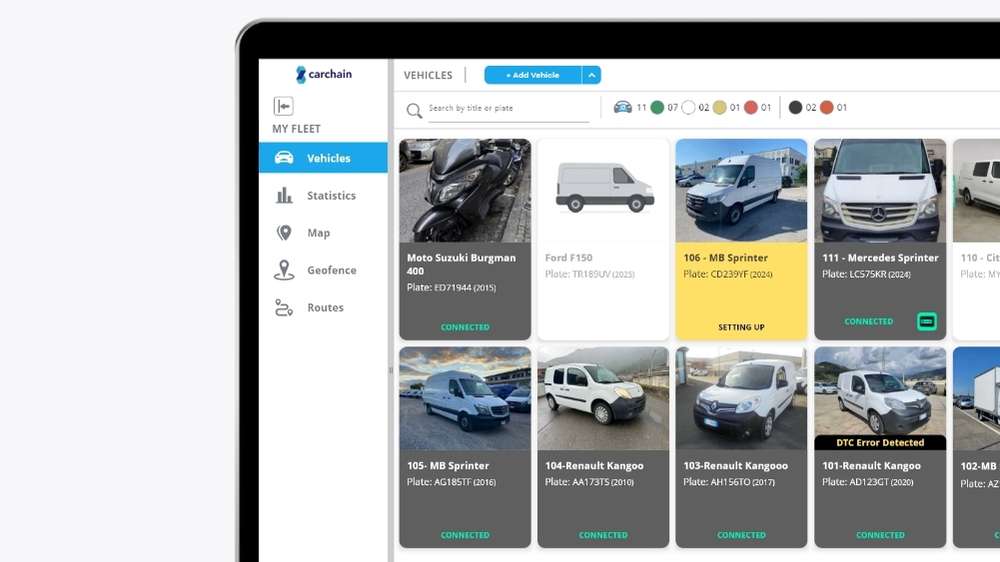Open 105- MB Sprinter photo
1000x562 pixels.
[x=465, y=399]
